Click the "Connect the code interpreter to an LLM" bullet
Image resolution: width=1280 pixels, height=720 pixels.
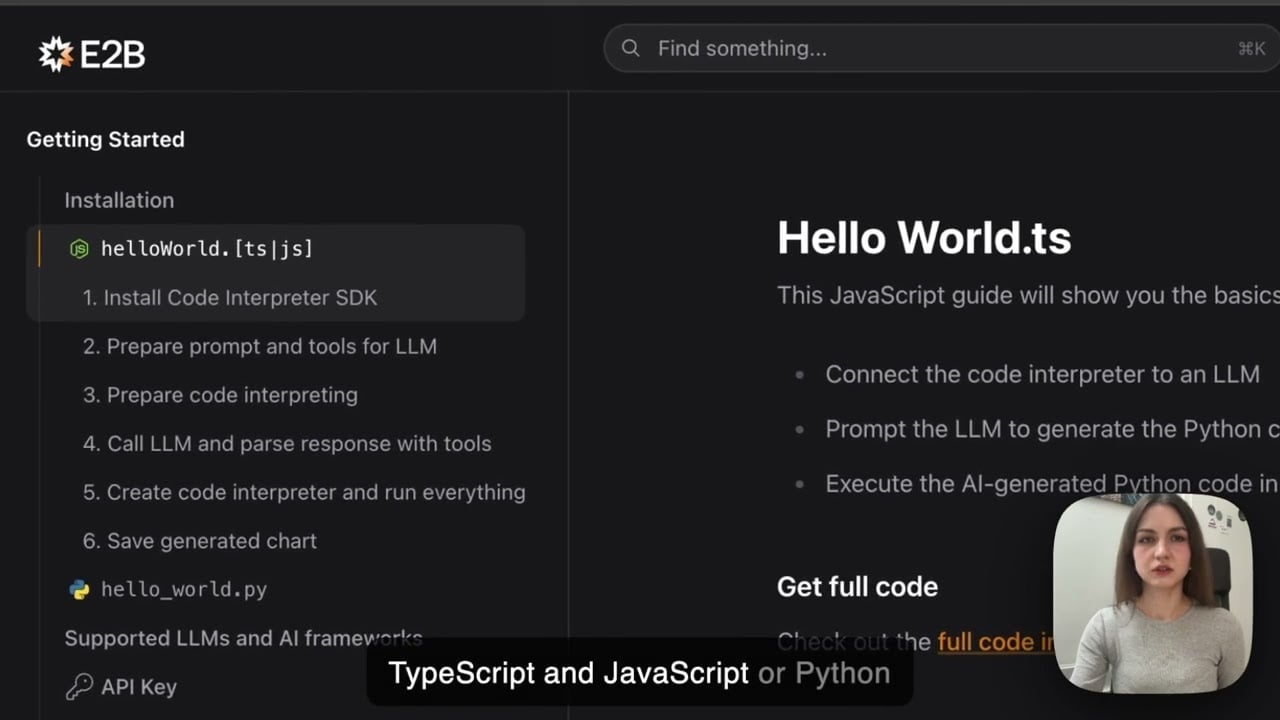click(x=1042, y=374)
